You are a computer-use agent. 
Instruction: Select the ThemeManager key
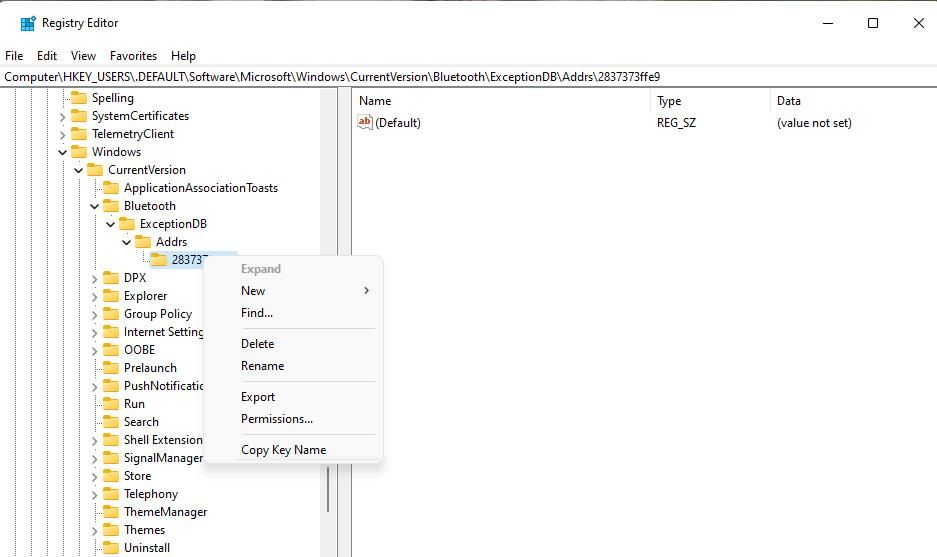[x=166, y=512]
